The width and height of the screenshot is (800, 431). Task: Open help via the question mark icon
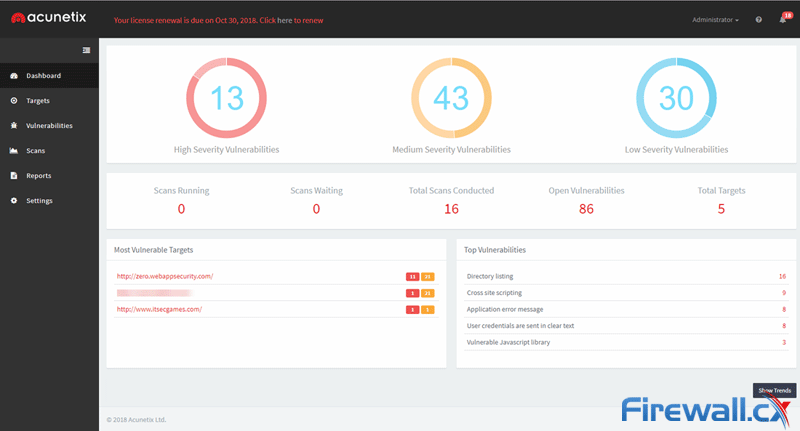tap(759, 20)
